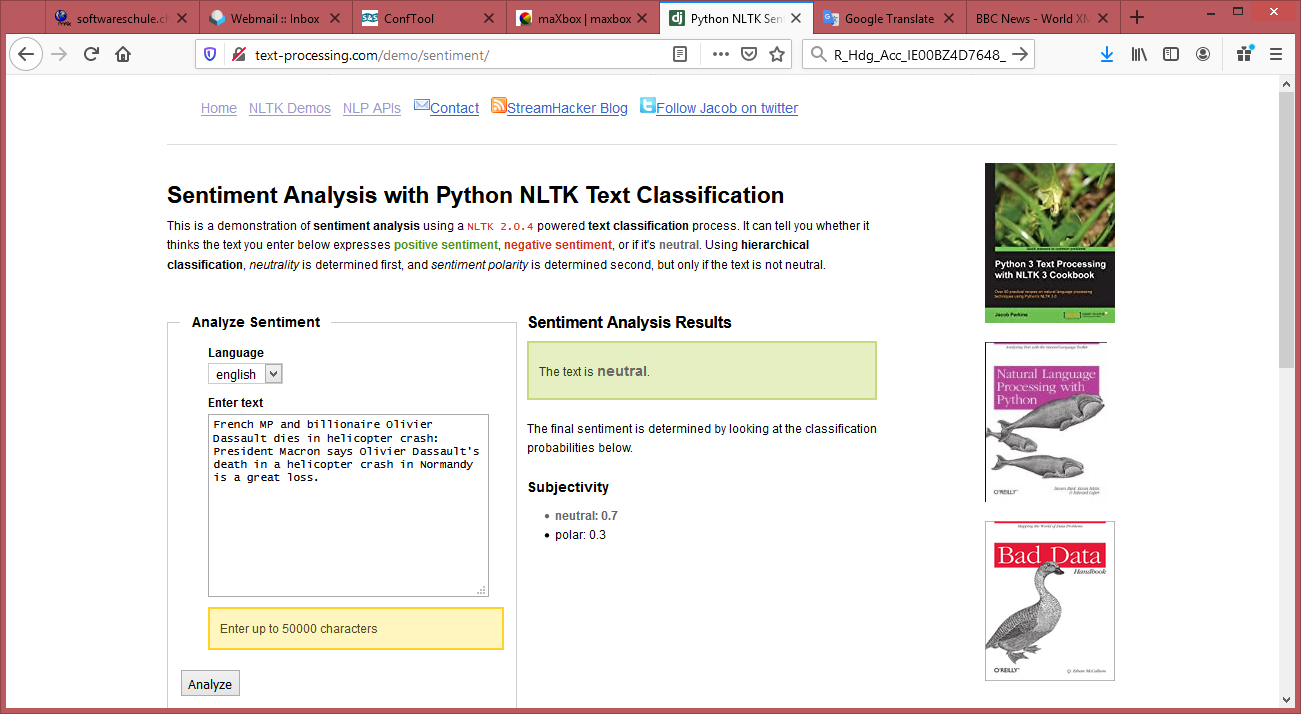Show the Library bookmarks and history
The width and height of the screenshot is (1301, 714).
[x=1139, y=55]
